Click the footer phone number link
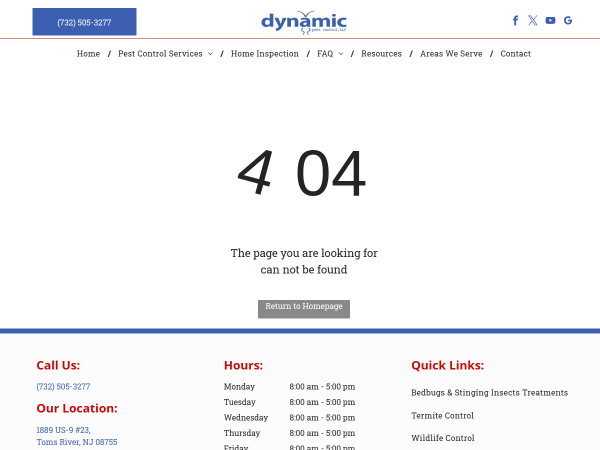Screen dimensions: 600x450 pos(63,386)
